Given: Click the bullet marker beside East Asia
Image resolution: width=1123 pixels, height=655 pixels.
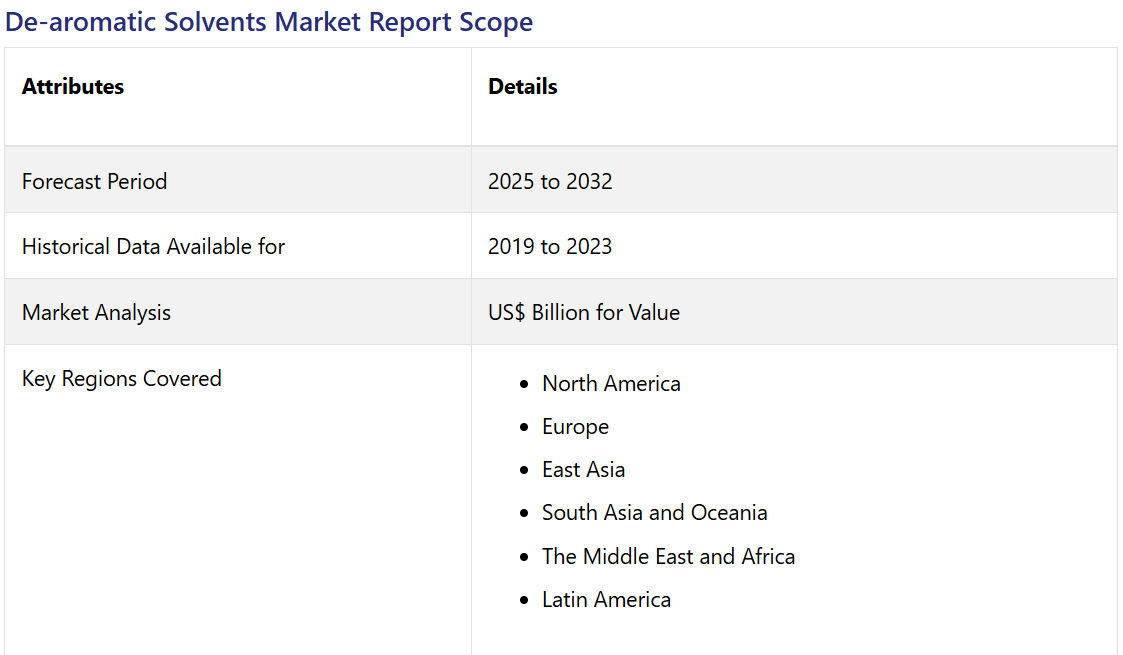Looking at the screenshot, I should (524, 471).
